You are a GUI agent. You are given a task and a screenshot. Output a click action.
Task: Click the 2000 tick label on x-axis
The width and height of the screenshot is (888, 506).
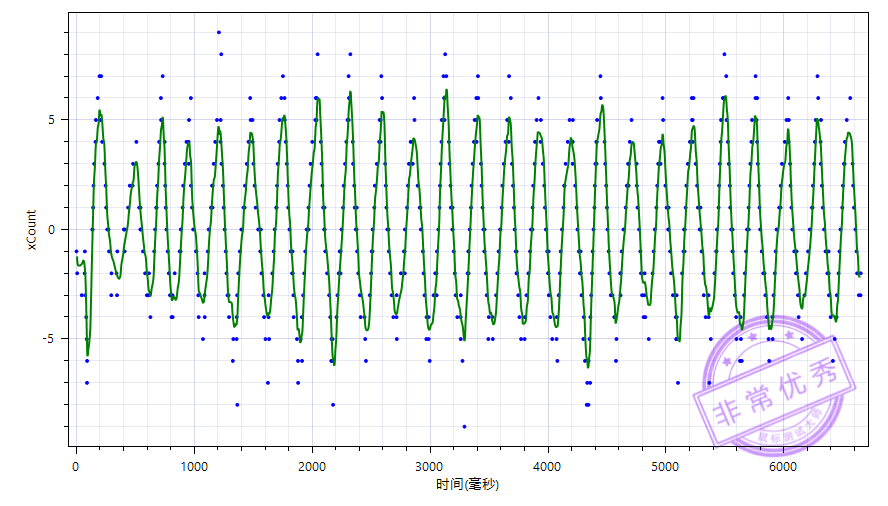pos(312,467)
